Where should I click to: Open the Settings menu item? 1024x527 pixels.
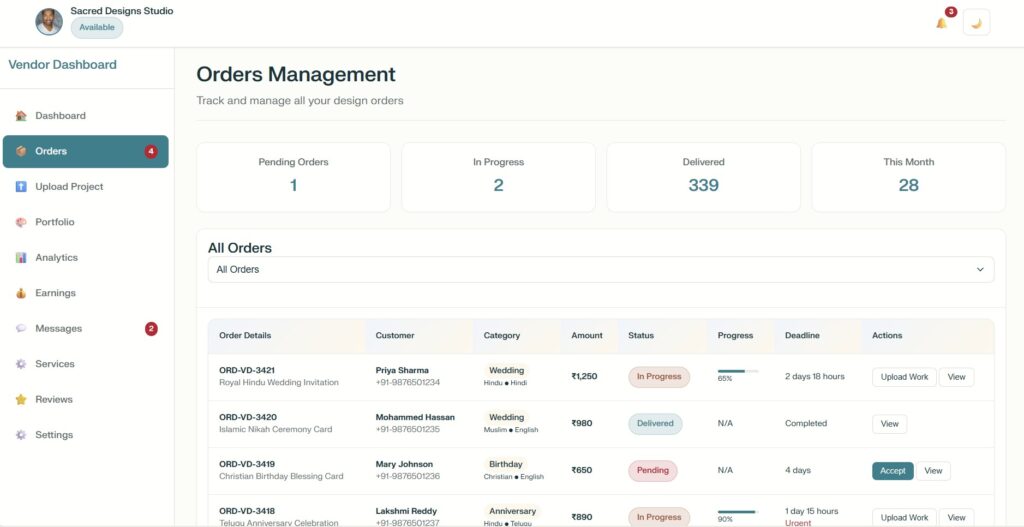coord(54,435)
